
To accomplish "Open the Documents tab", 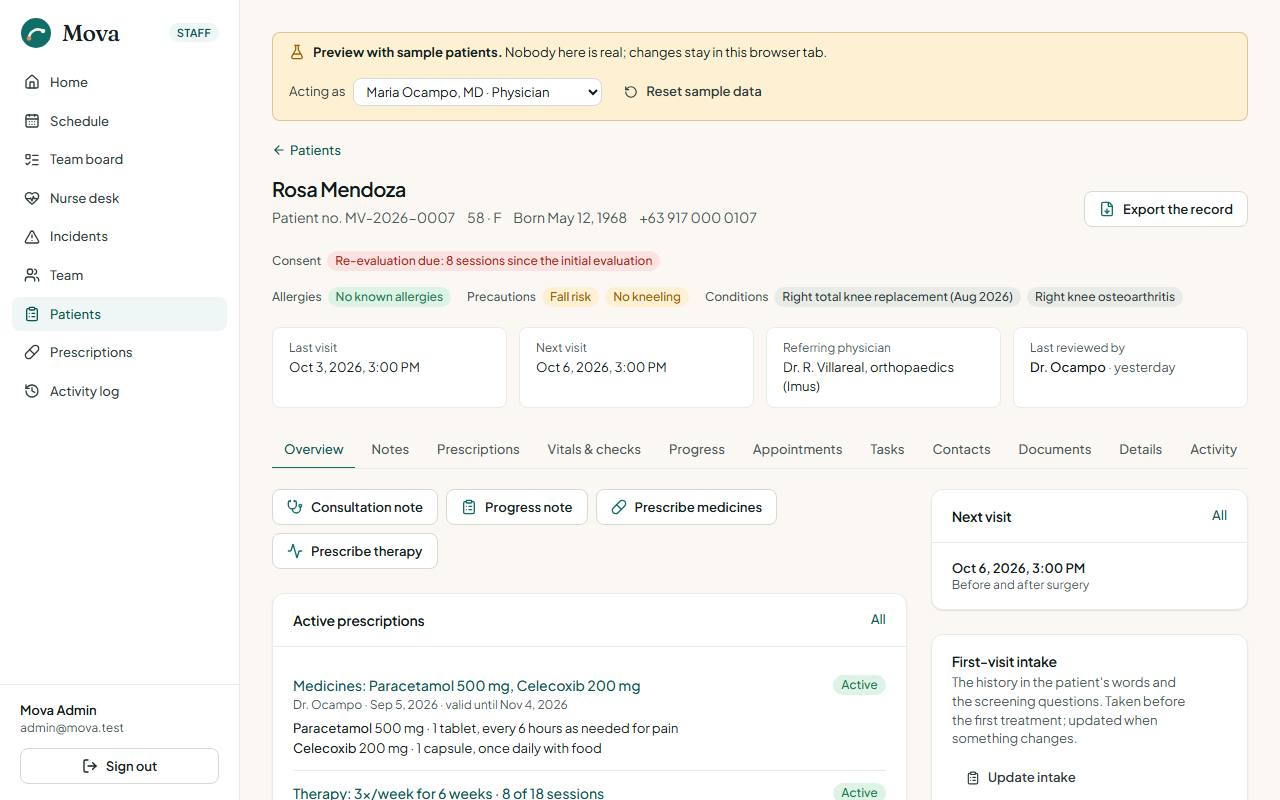I will (x=1054, y=449).
